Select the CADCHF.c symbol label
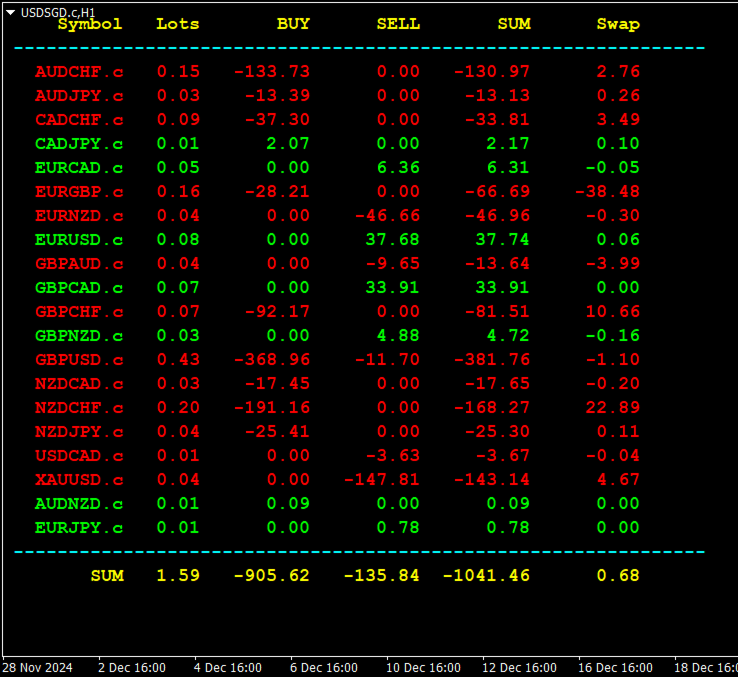Viewport: 738px width, 677px height. pyautogui.click(x=79, y=120)
